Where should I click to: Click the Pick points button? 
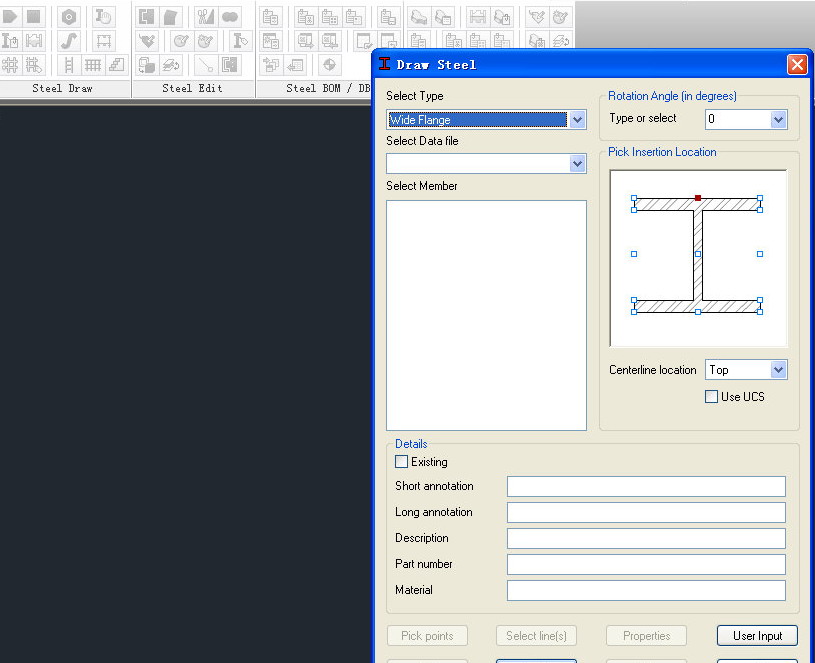click(x=427, y=636)
